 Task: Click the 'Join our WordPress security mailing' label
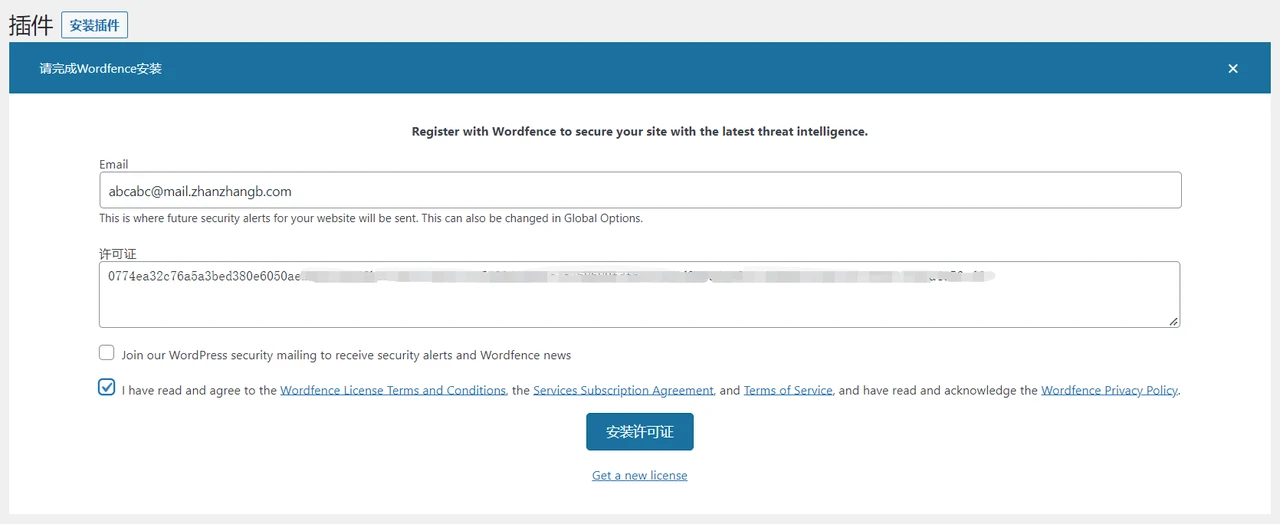(x=346, y=355)
